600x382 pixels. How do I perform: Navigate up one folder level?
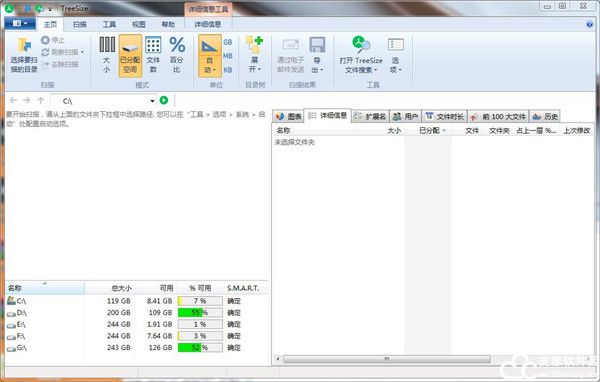41,100
